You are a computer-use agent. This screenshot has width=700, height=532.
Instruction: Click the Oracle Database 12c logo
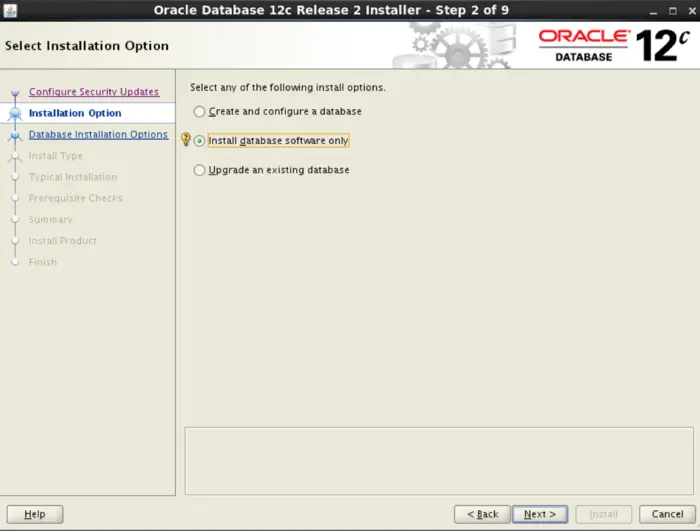pos(614,45)
